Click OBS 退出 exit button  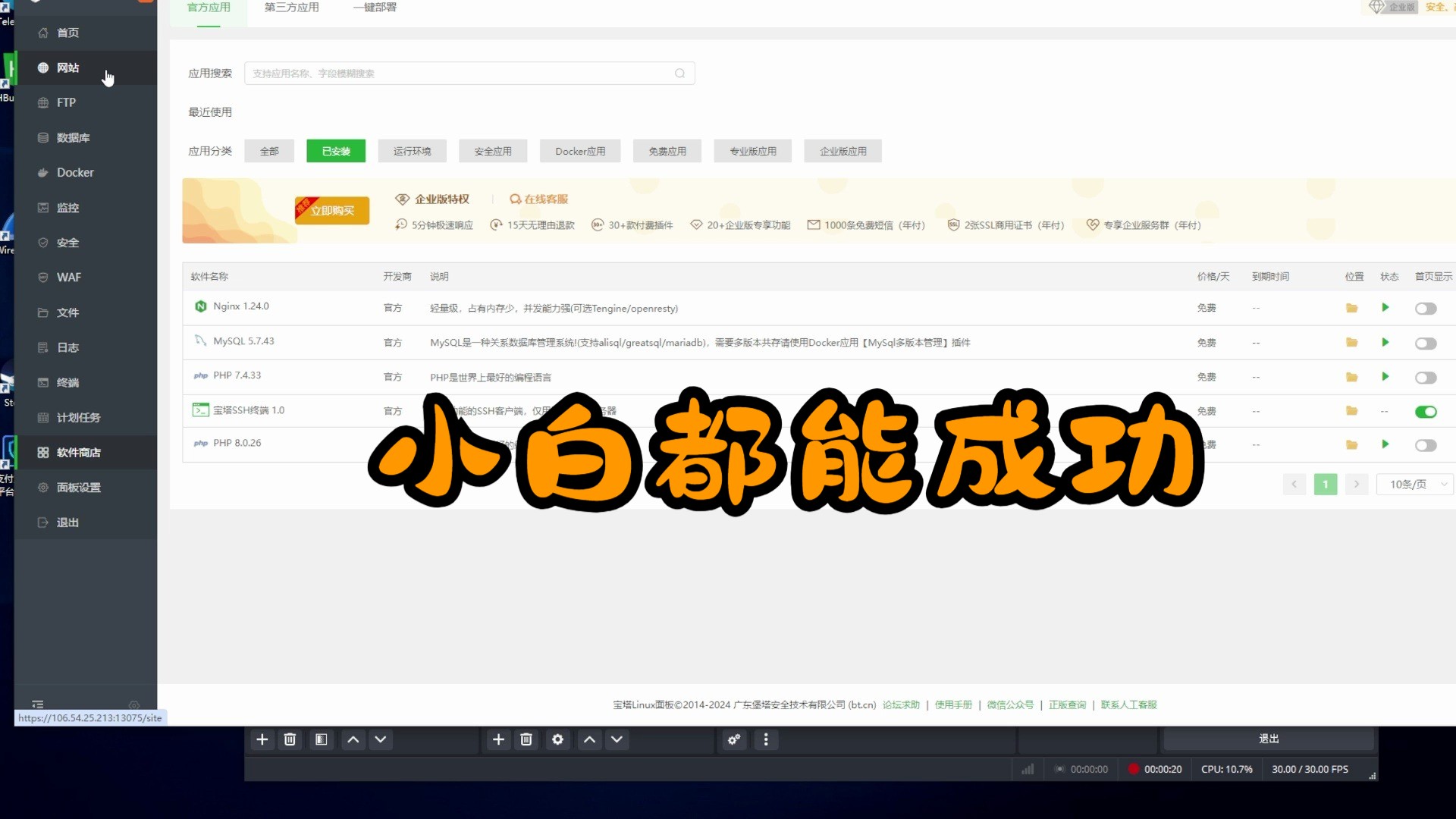pyautogui.click(x=1269, y=739)
